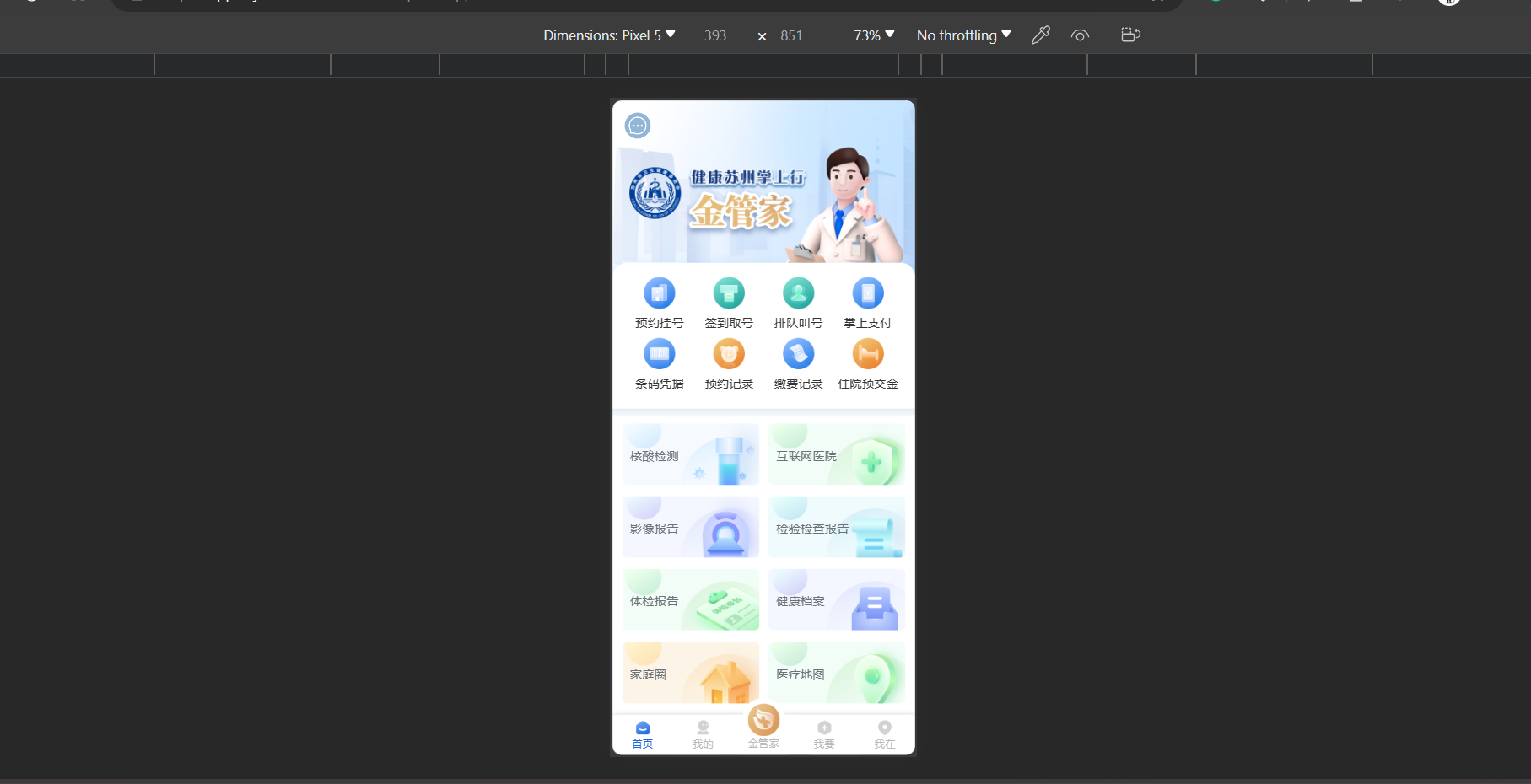
Task: Edit the viewport width field 393
Action: pos(716,35)
